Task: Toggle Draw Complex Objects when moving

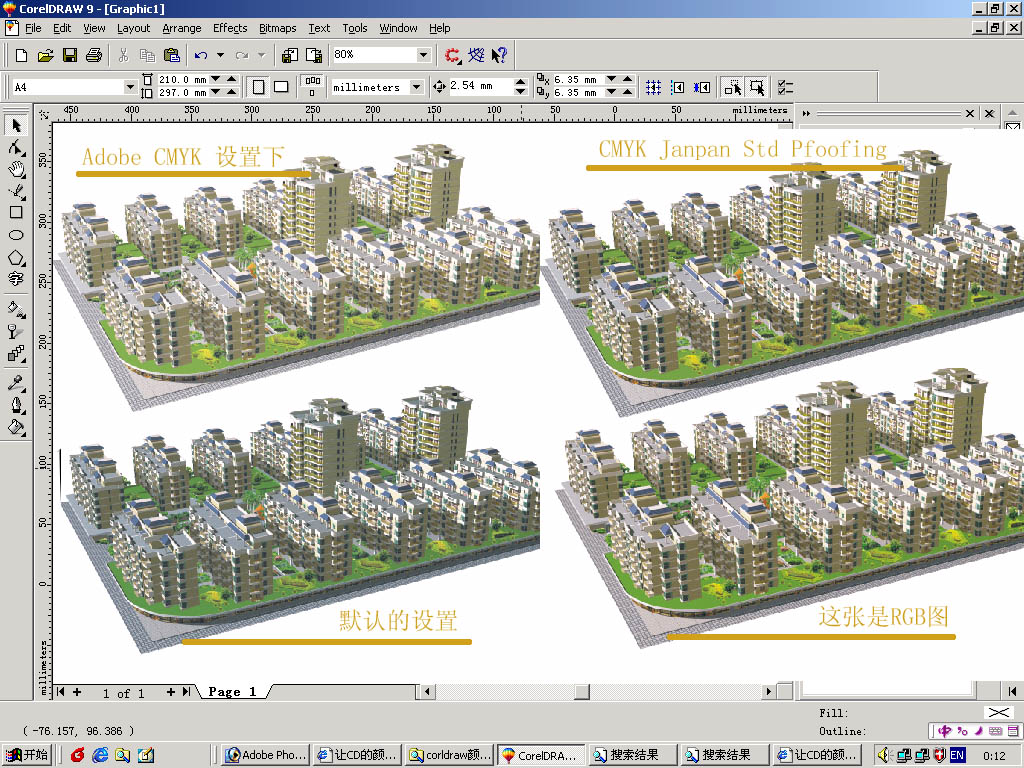Action: tap(733, 87)
